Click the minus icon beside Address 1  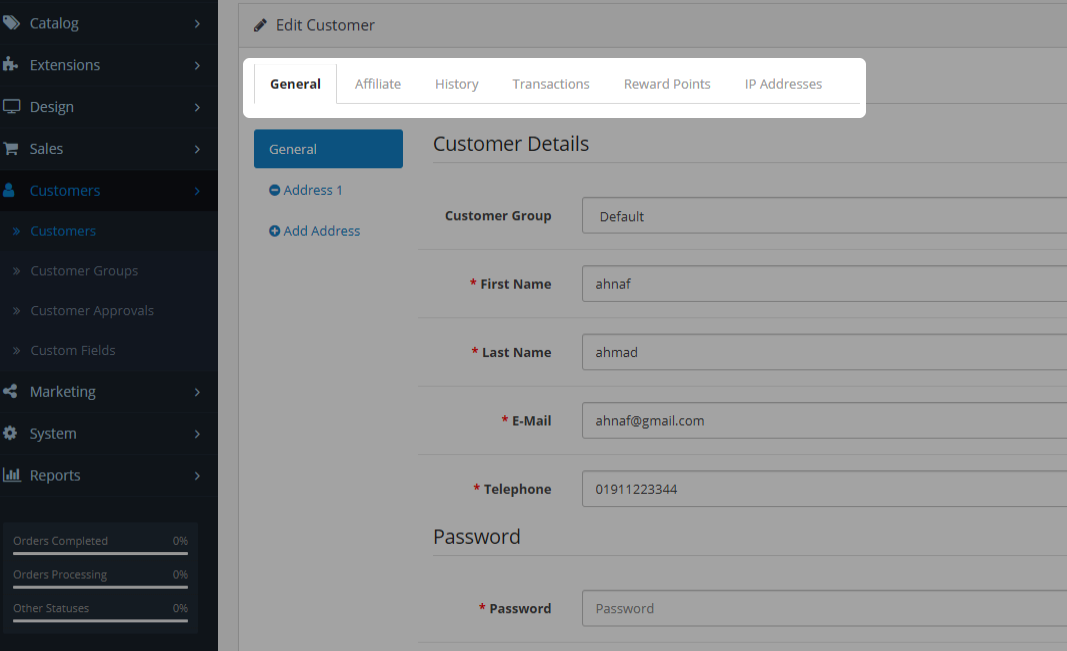tap(275, 190)
